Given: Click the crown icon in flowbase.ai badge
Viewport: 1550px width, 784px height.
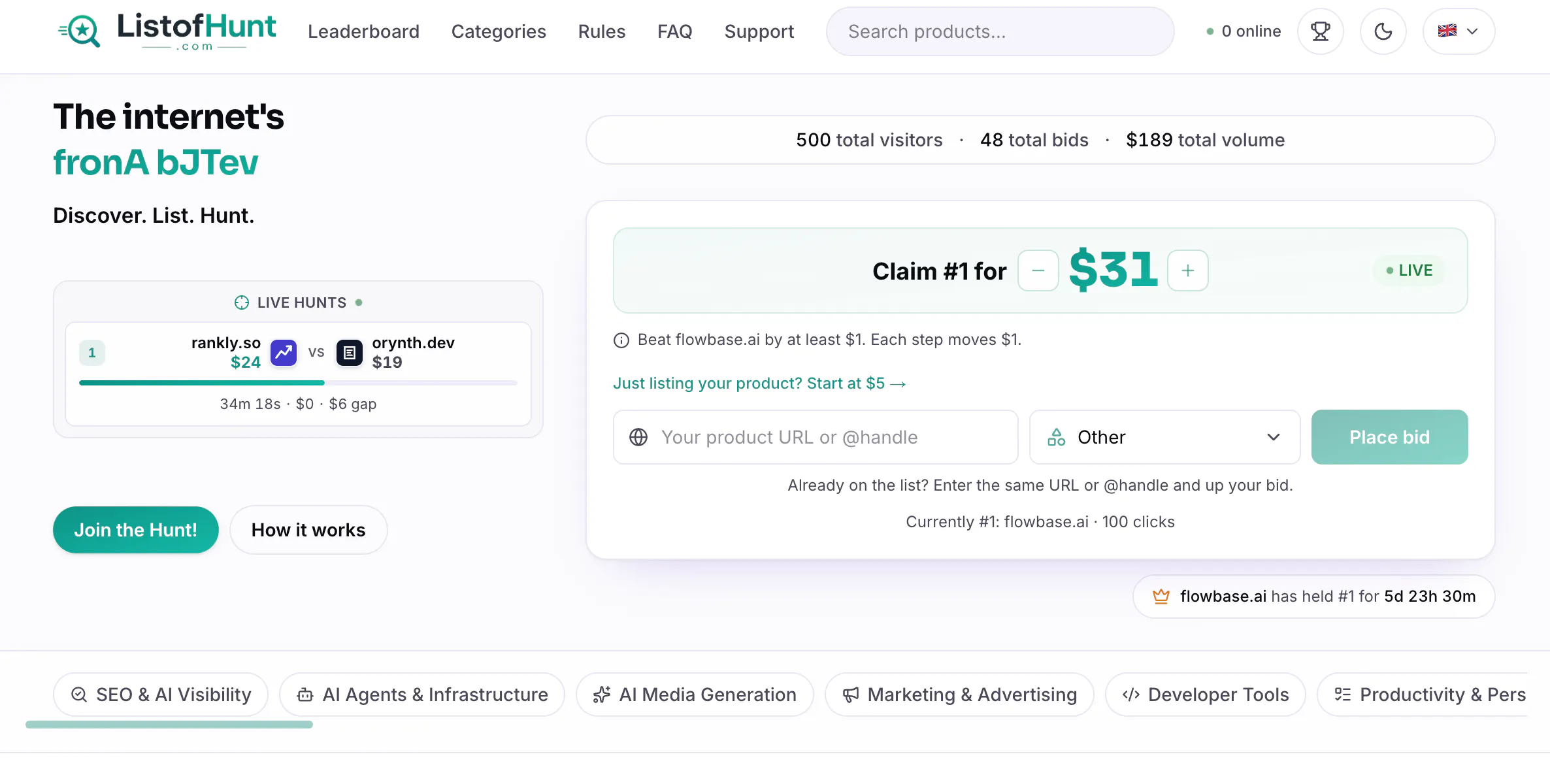Looking at the screenshot, I should pos(1161,596).
